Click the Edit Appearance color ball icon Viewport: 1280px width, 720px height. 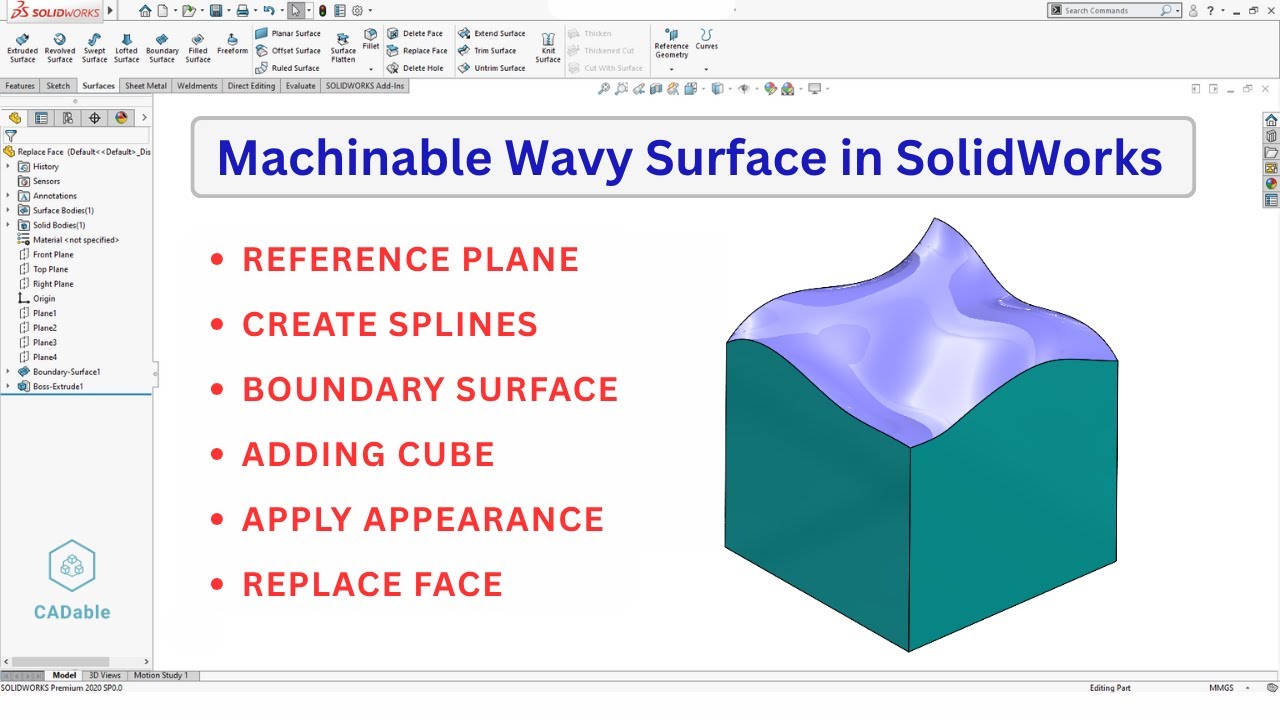pyautogui.click(x=770, y=89)
